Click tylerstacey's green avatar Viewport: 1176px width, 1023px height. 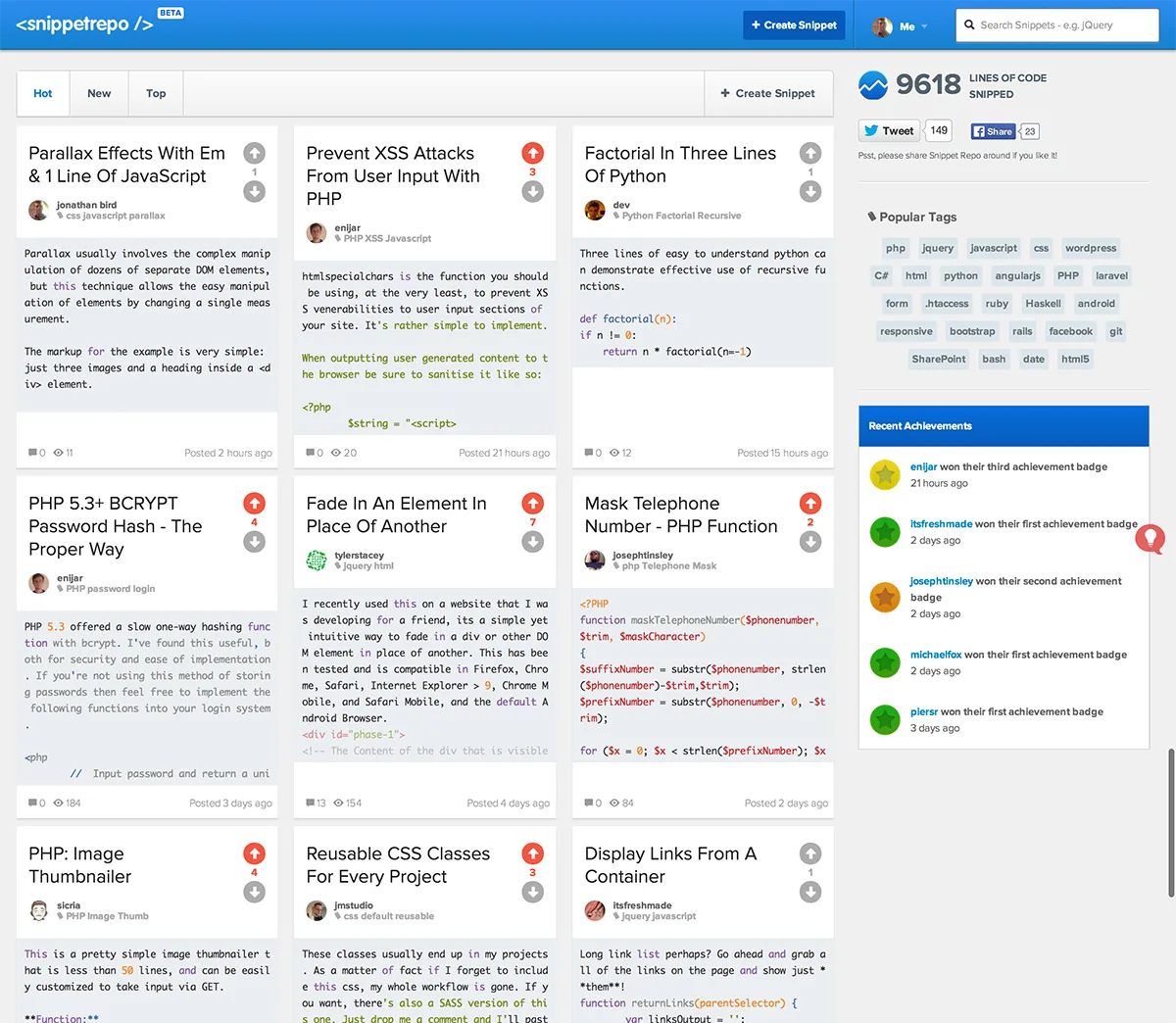coord(317,560)
